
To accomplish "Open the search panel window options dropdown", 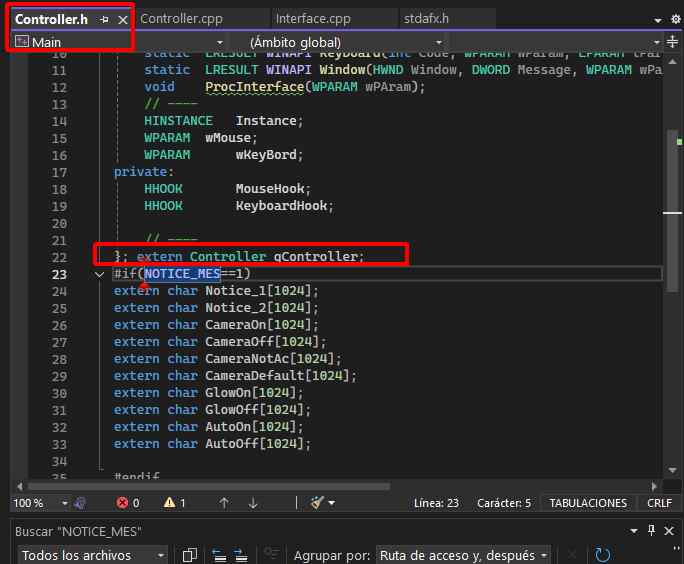I will pos(634,531).
